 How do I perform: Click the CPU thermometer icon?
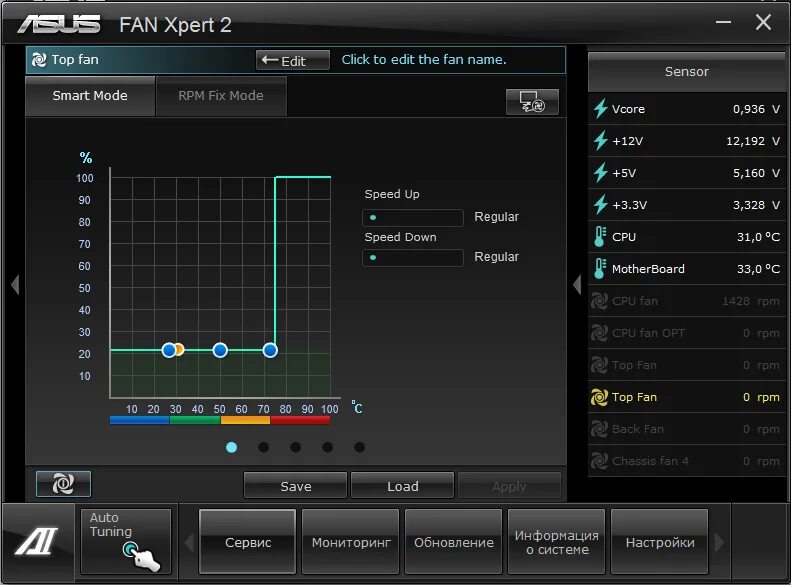click(x=600, y=237)
